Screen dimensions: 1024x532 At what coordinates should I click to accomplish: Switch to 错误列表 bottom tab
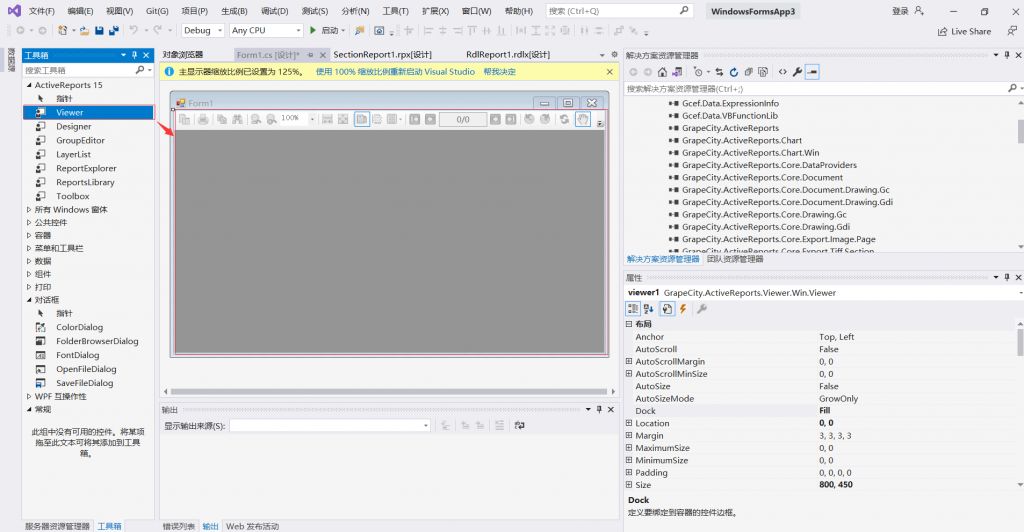[x=178, y=526]
